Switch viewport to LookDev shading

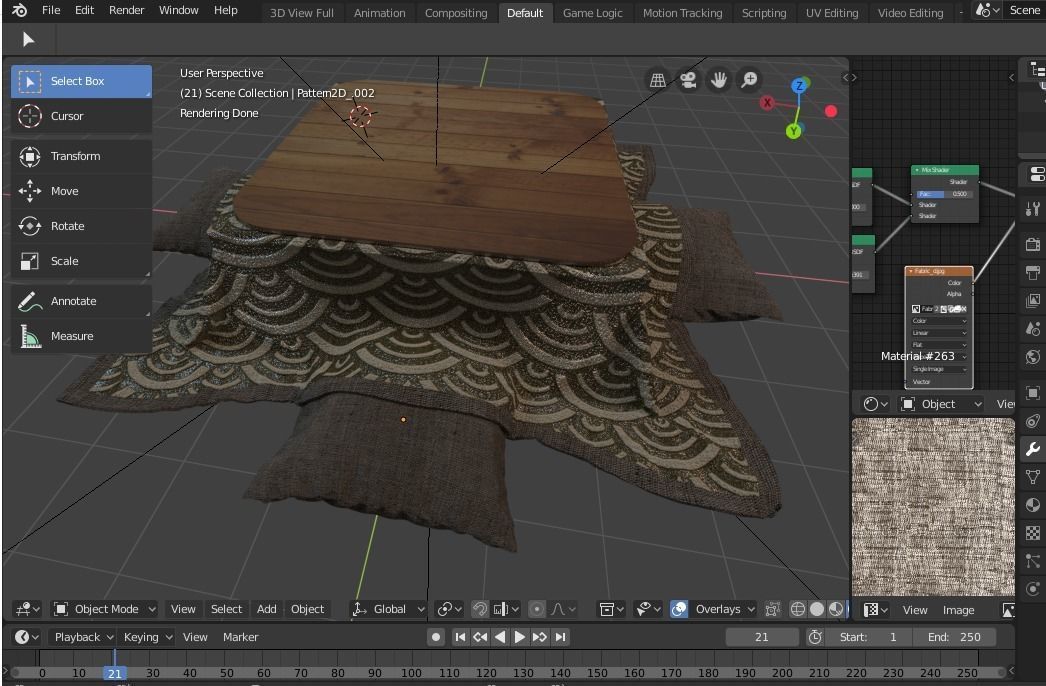[x=835, y=609]
